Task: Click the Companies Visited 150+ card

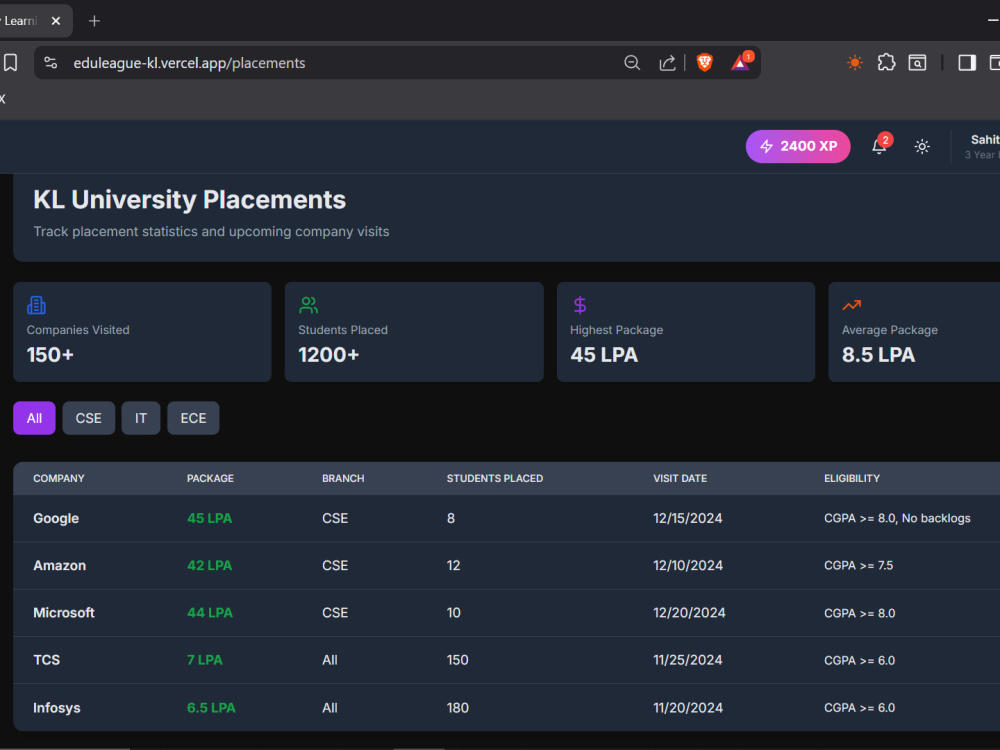Action: coord(142,332)
